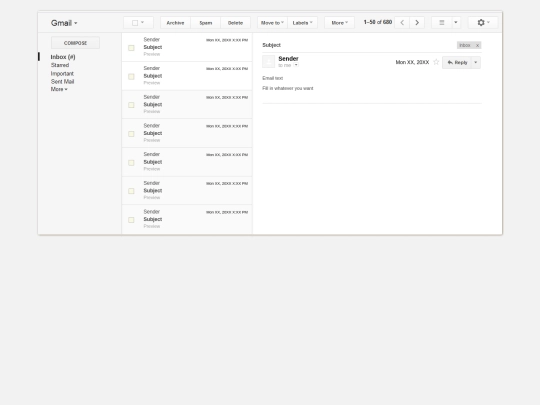This screenshot has height=405, width=540.
Task: Expand More in the left sidebar
Action: (59, 89)
